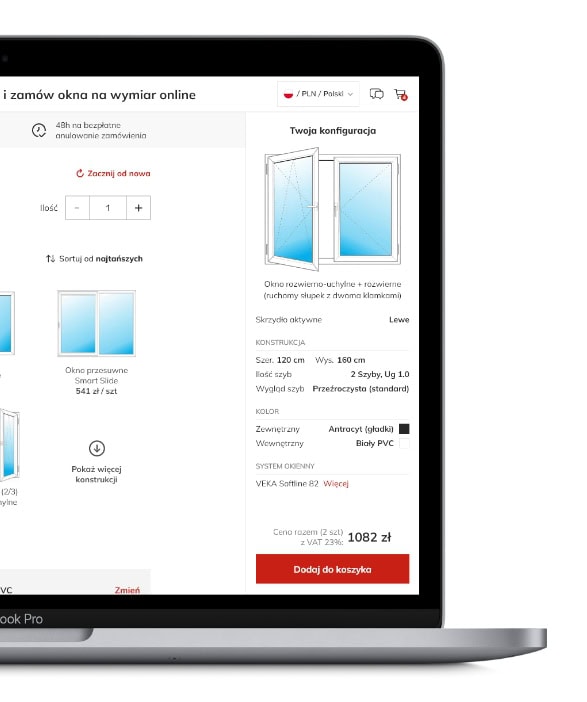Expand the PLN / Polski language dropdown
This screenshot has width=587, height=702.
pos(318,94)
